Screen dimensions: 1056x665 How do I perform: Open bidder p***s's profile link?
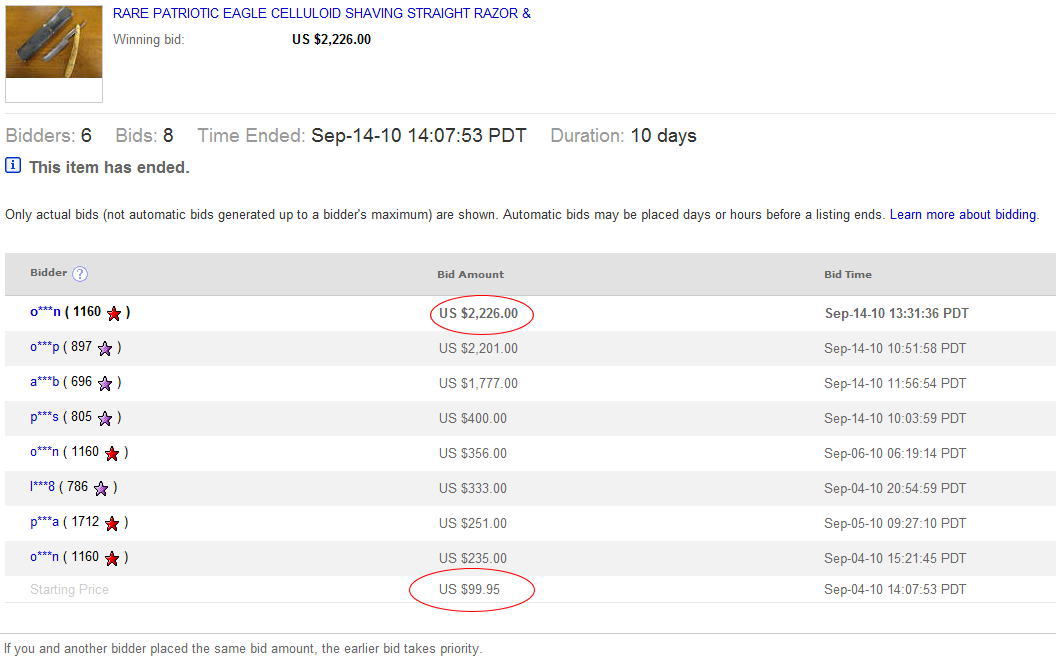point(45,417)
